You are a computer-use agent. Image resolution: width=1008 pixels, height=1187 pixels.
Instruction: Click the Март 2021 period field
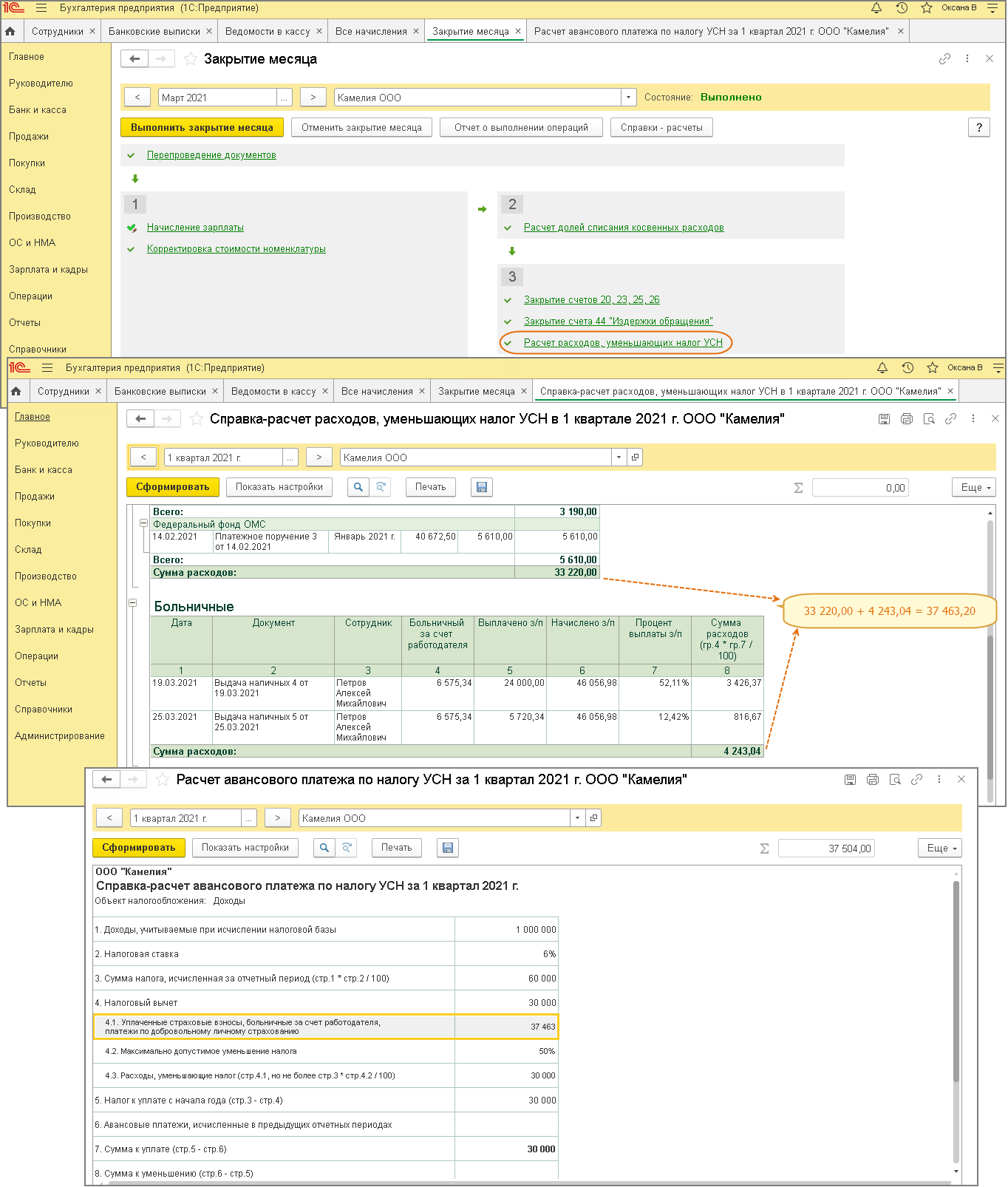point(218,98)
